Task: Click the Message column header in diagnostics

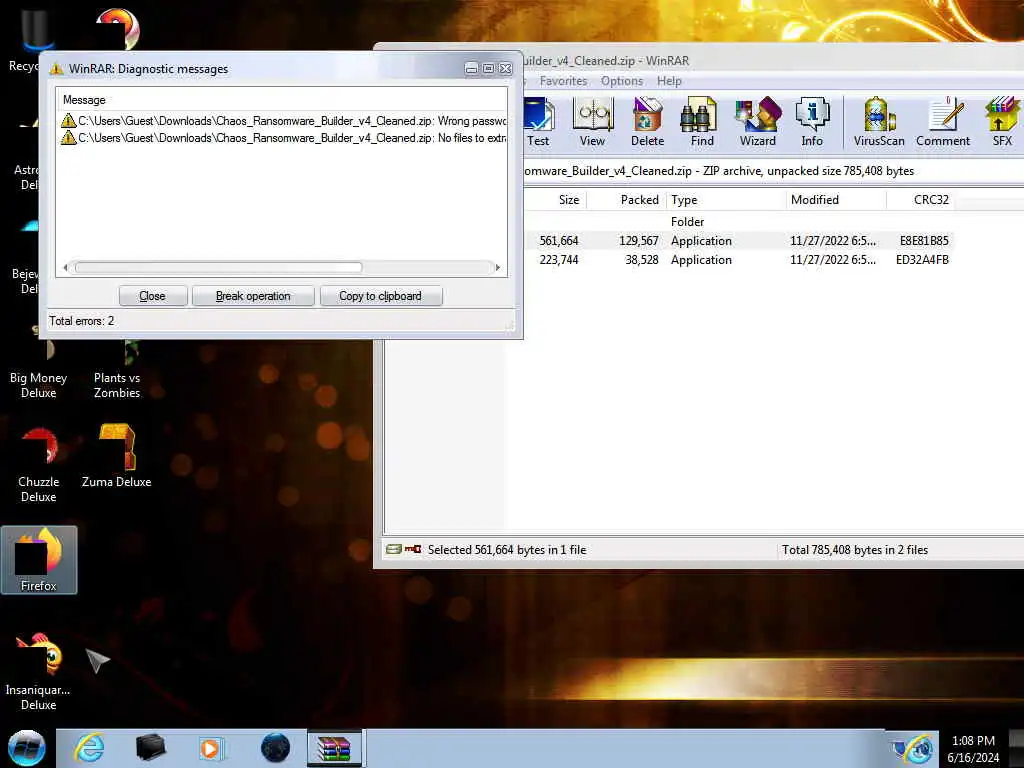Action: pyautogui.click(x=281, y=100)
